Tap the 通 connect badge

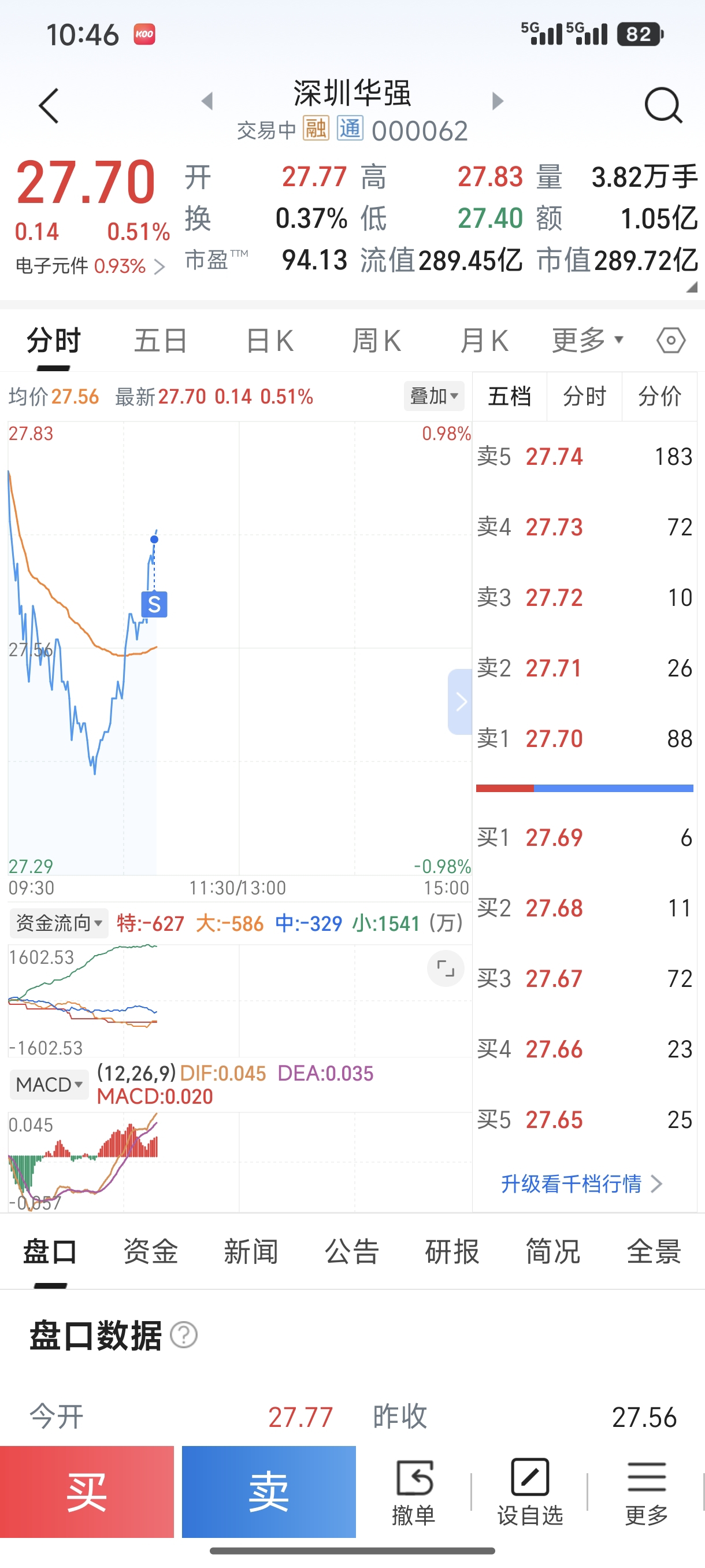pos(350,129)
